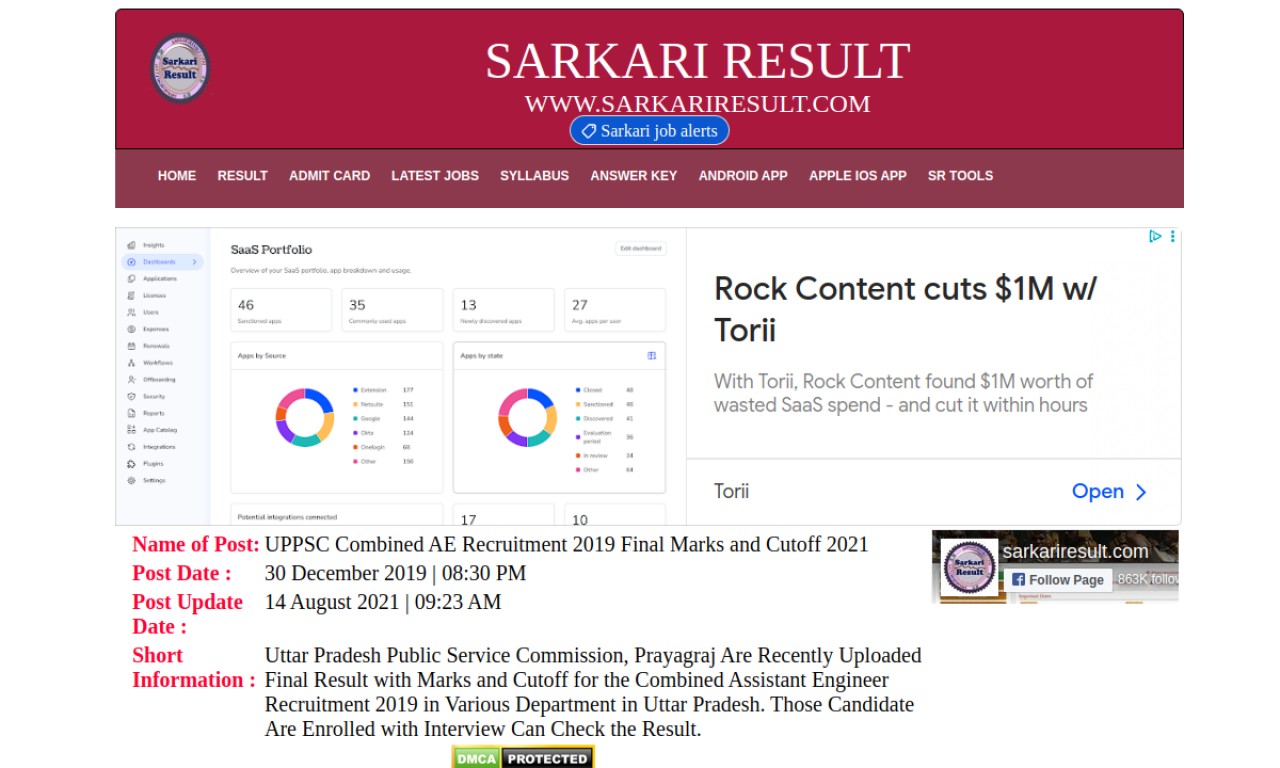Click the Uttar Pradesh Public Service Commission paragraph
The width and height of the screenshot is (1280, 768).
tap(593, 692)
